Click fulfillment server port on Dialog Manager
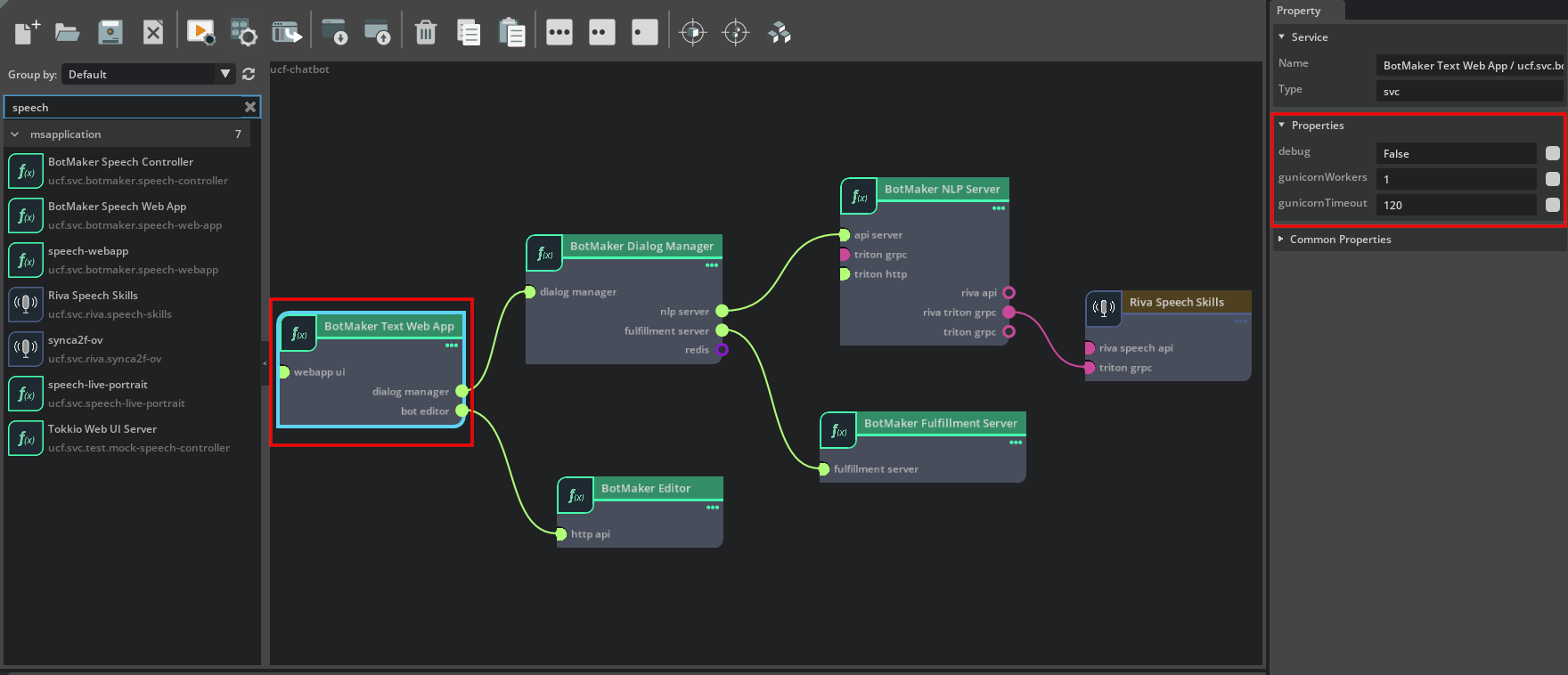Screen dimensions: 1568x675 (723, 330)
